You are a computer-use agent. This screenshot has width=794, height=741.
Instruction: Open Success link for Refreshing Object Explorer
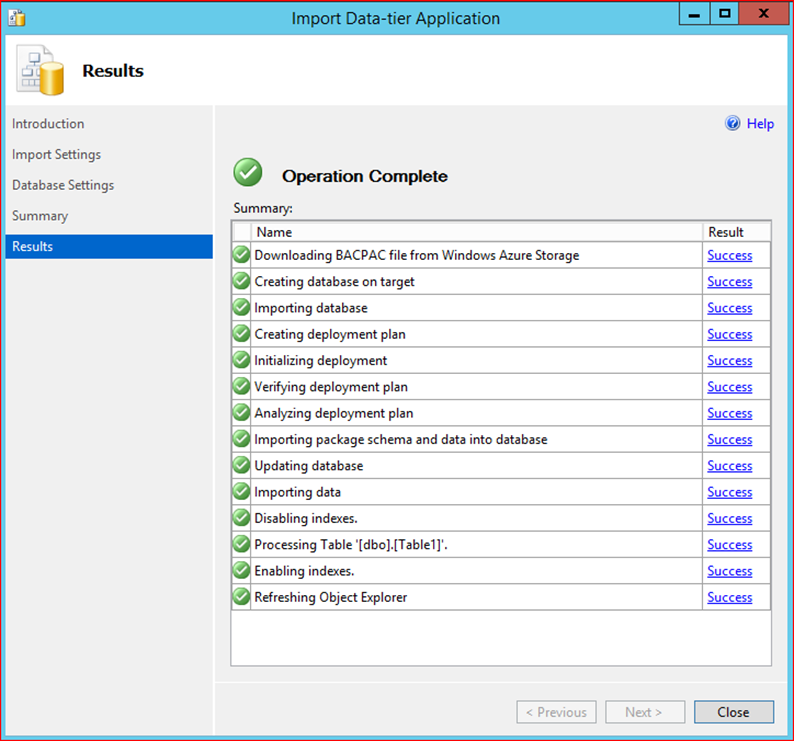(730, 598)
